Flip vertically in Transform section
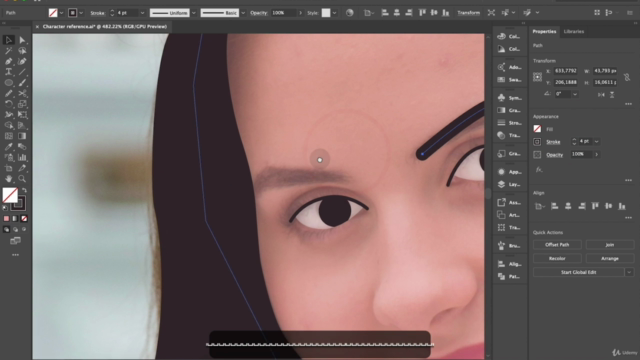Image resolution: width=640 pixels, height=360 pixels. pos(612,94)
